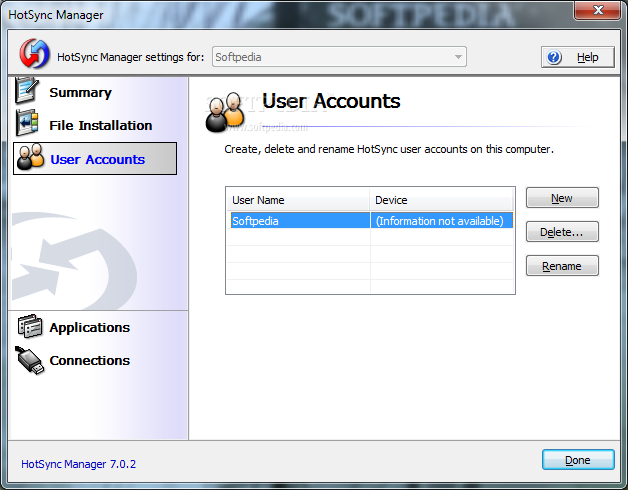Click the User Name column header
Screen dimensions: 628x490
298,200
